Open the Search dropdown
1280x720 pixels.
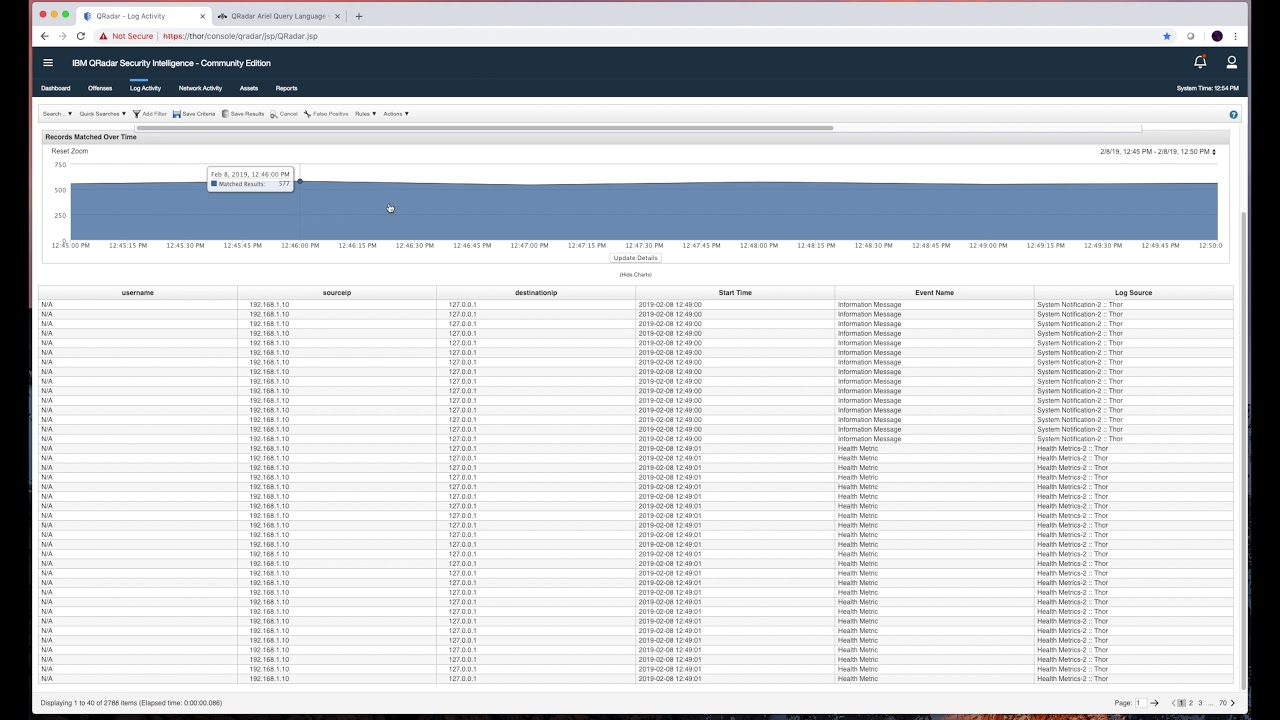(57, 114)
